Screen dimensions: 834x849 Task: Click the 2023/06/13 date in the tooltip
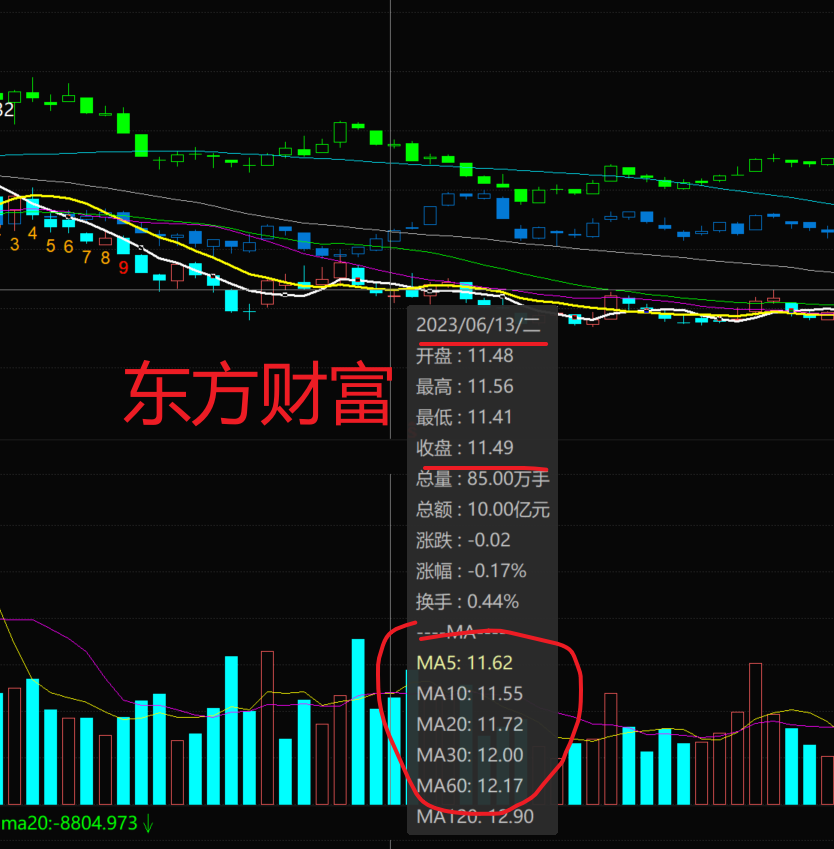point(478,324)
